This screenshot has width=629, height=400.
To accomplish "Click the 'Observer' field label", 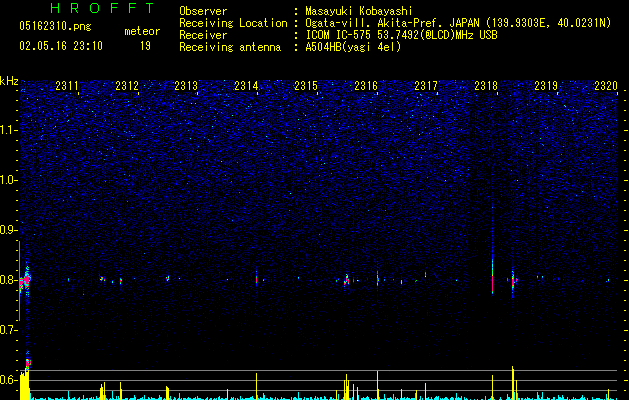I will pyautogui.click(x=203, y=11).
